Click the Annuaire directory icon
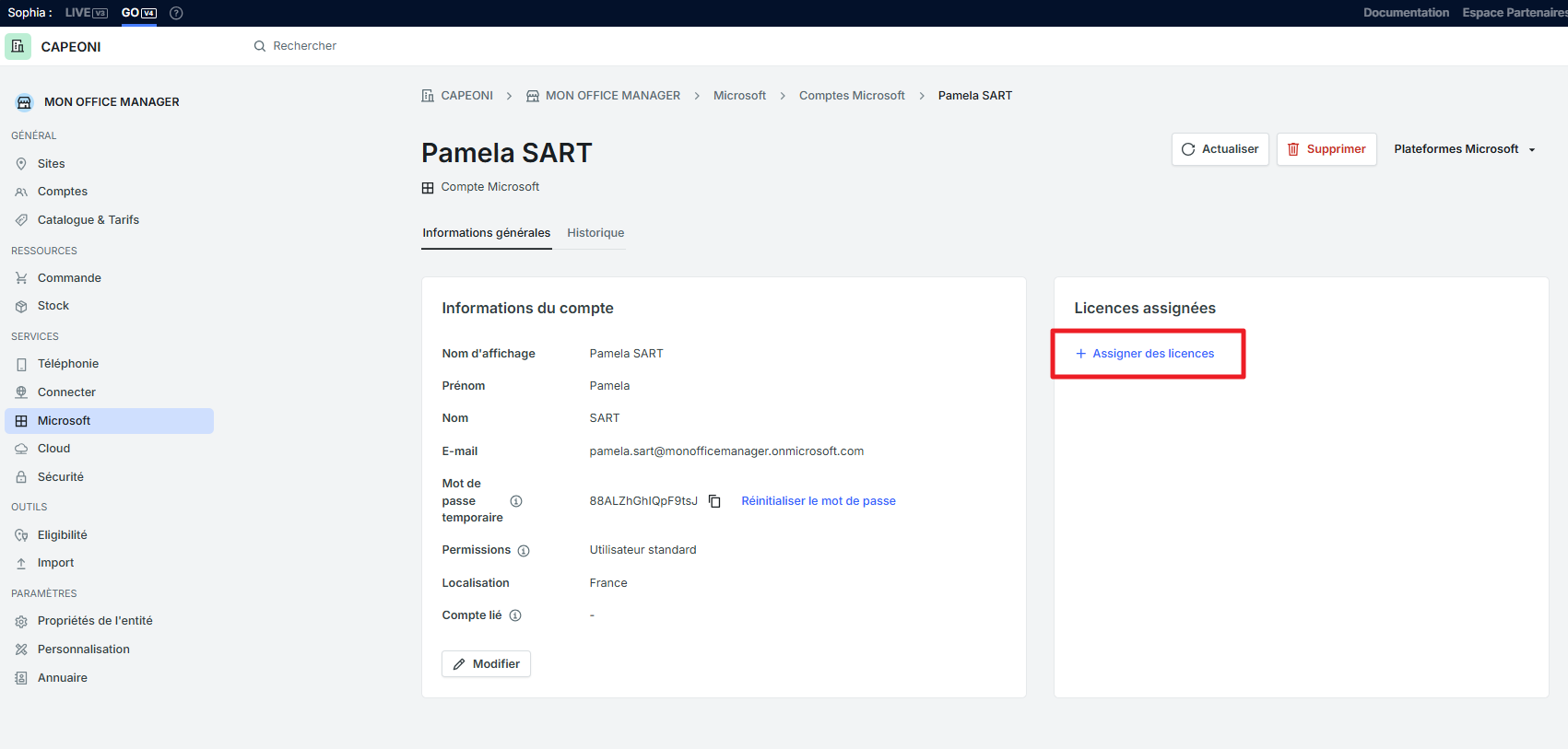The width and height of the screenshot is (1568, 749). pyautogui.click(x=21, y=678)
